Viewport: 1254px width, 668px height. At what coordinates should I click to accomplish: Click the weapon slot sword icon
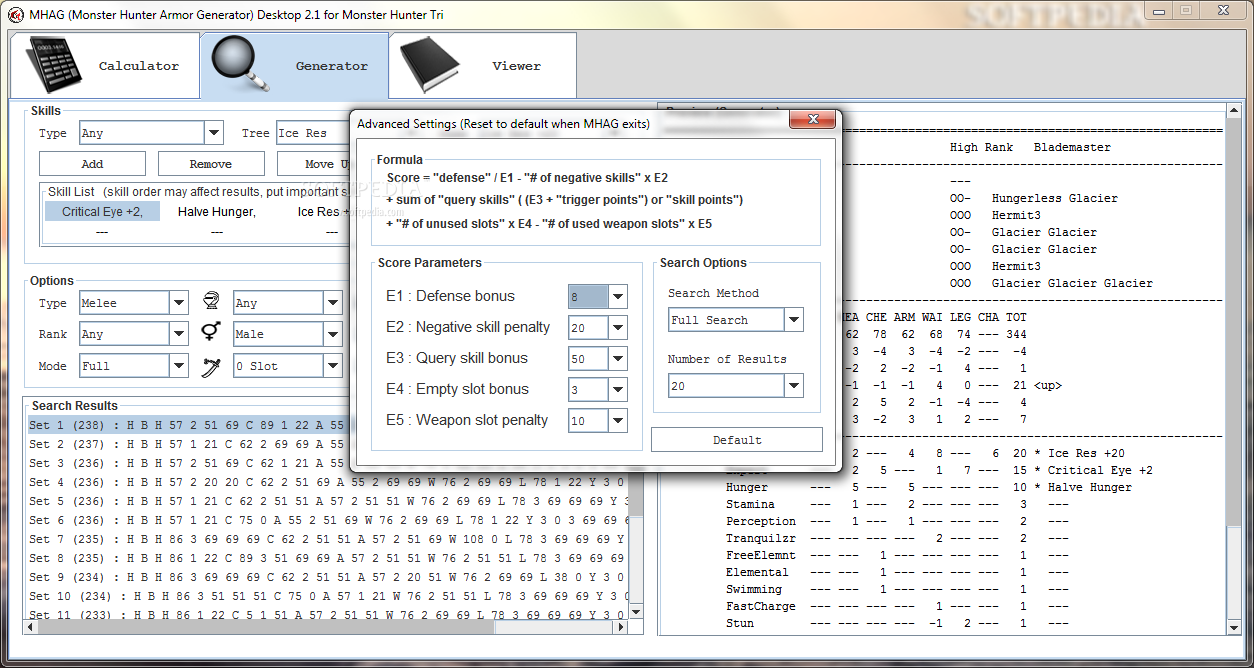(x=211, y=366)
